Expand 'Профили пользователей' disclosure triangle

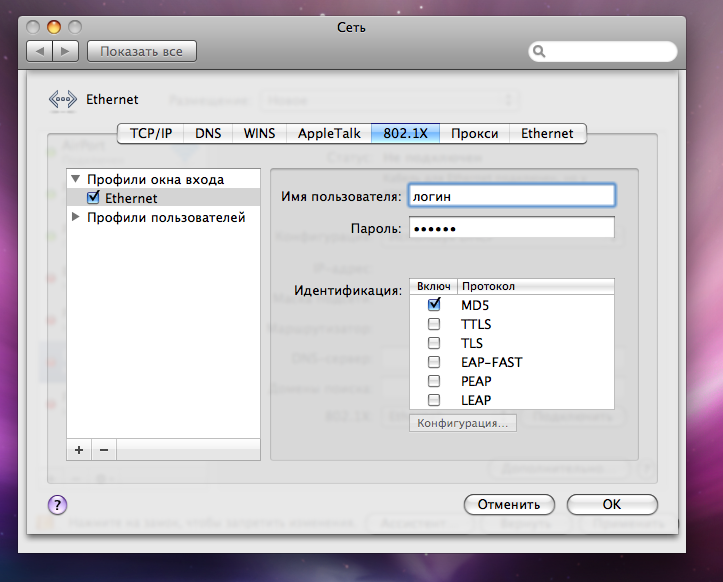pos(76,216)
